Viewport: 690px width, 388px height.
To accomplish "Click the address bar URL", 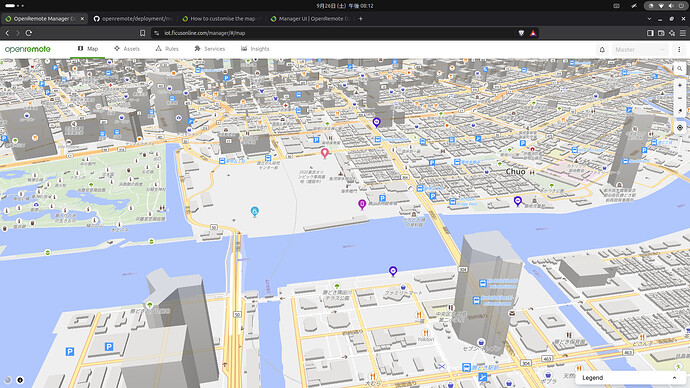I will click(205, 33).
